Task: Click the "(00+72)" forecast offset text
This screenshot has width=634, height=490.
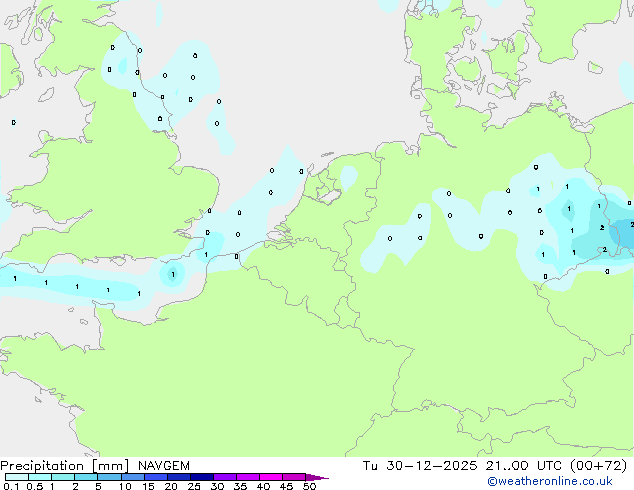Action: (x=598, y=466)
